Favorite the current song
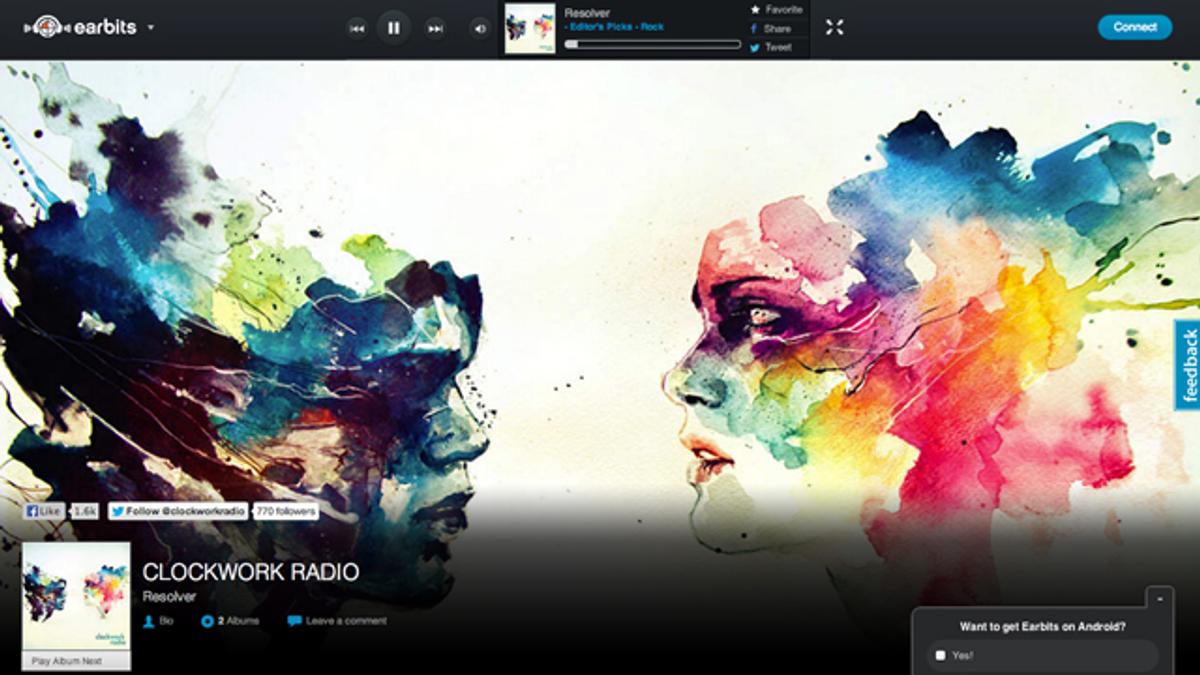The height and width of the screenshot is (675, 1200). (x=777, y=9)
